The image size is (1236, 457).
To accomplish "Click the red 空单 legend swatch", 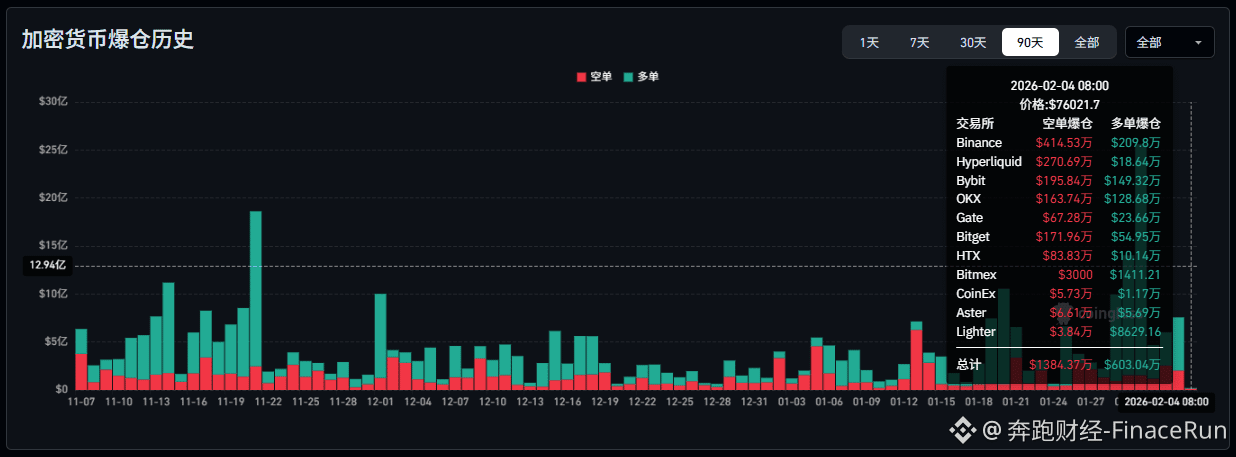I will [x=581, y=77].
